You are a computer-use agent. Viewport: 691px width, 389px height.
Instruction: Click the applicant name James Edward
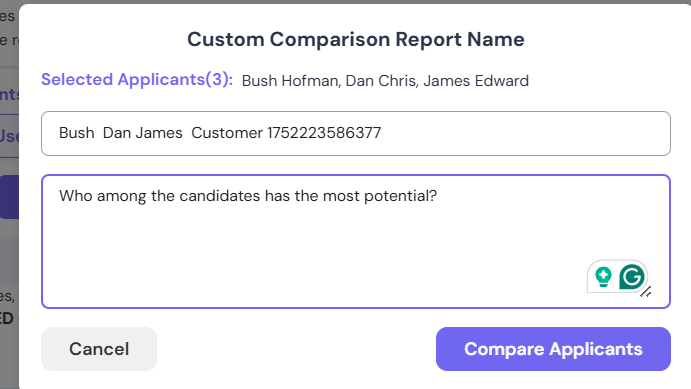click(x=476, y=81)
